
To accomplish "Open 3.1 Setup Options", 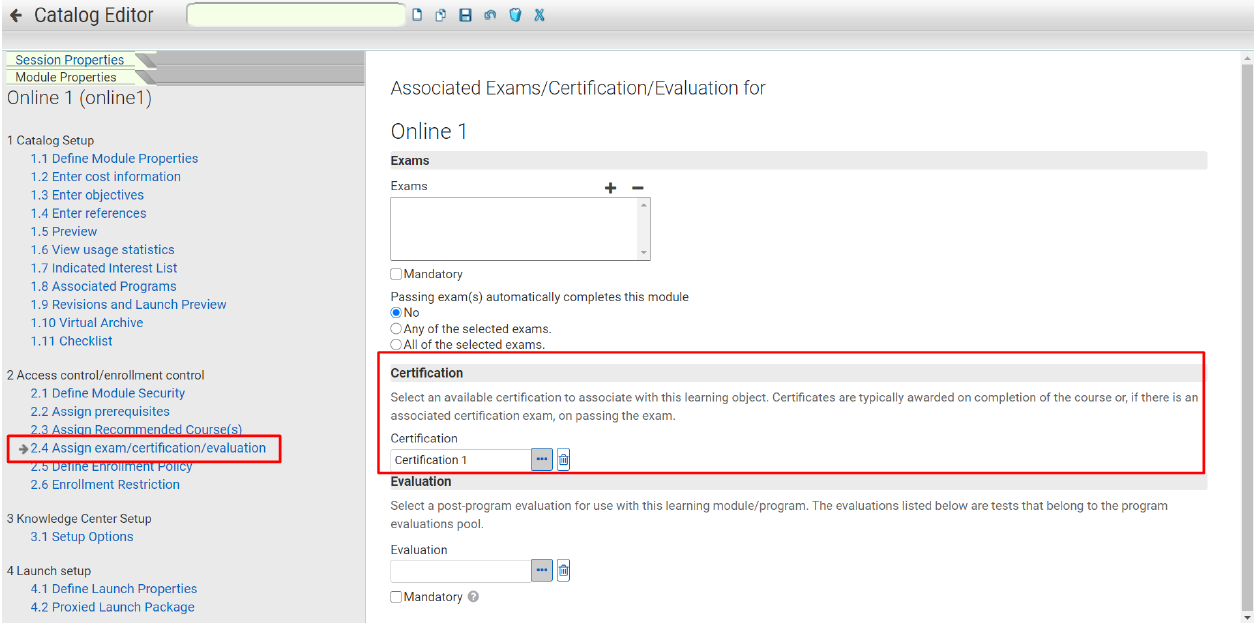I will tap(82, 537).
